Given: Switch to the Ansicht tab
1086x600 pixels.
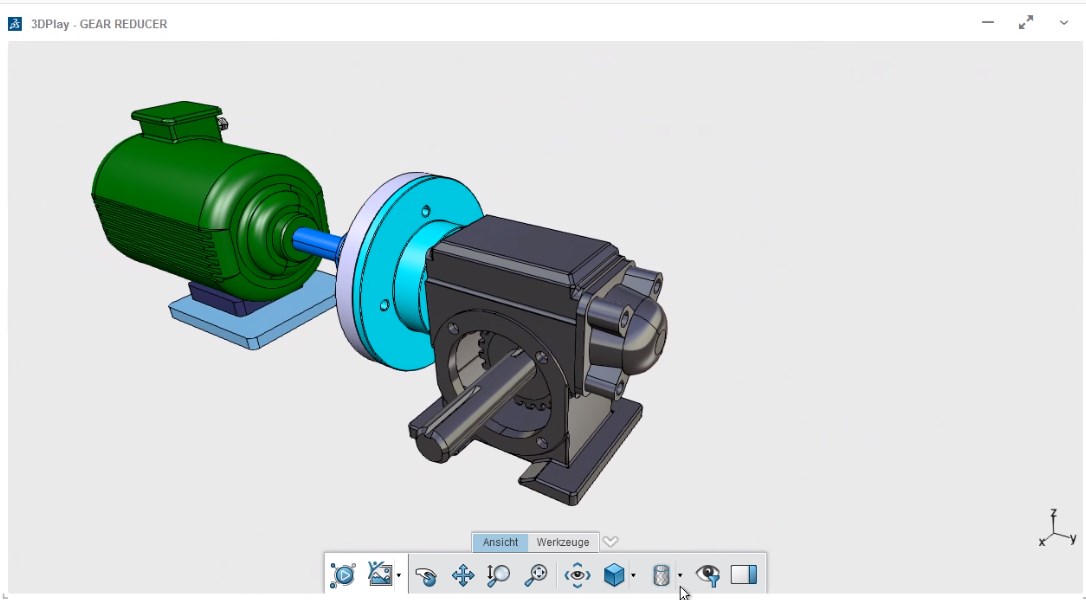Looking at the screenshot, I should [500, 542].
